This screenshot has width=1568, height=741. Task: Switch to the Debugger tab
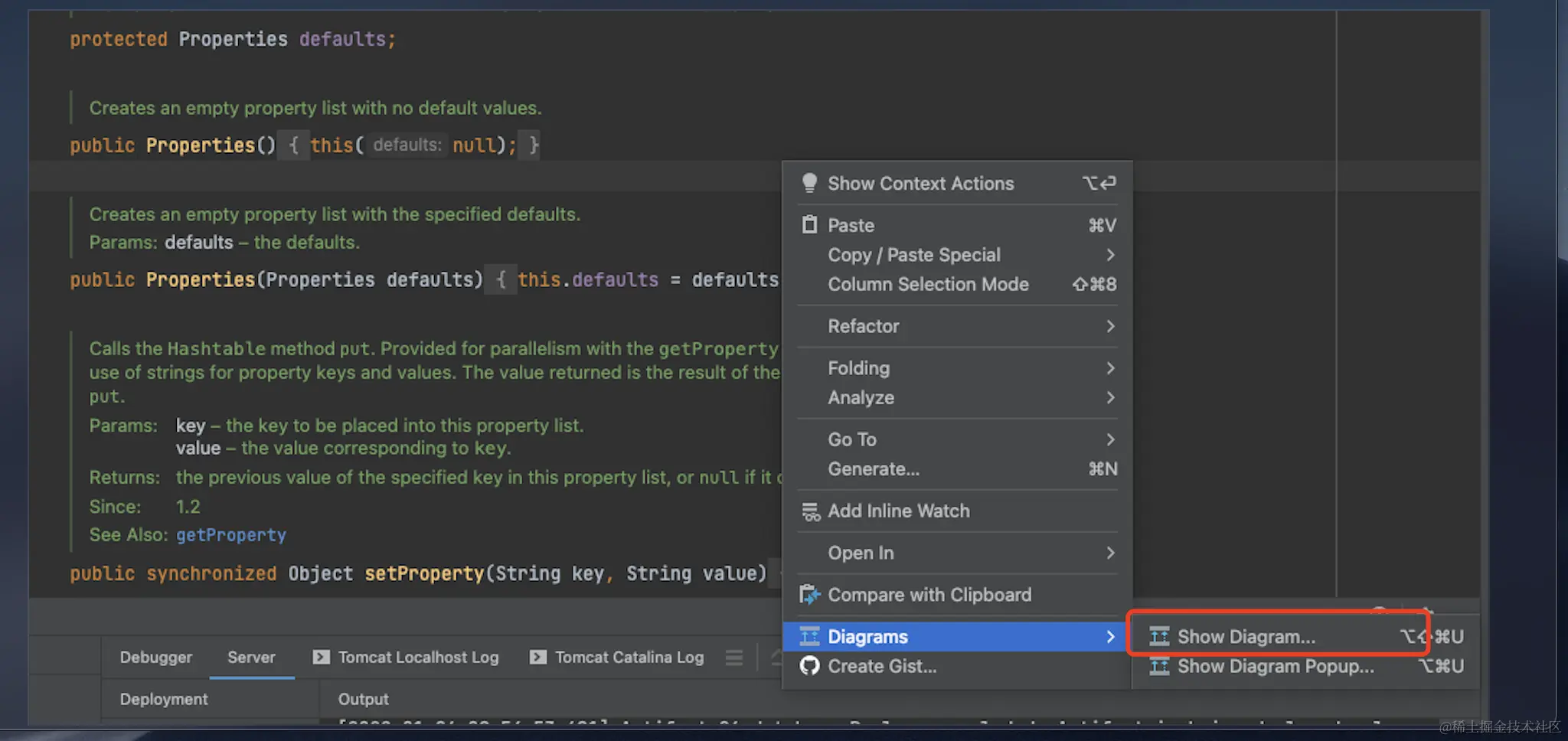click(x=156, y=658)
